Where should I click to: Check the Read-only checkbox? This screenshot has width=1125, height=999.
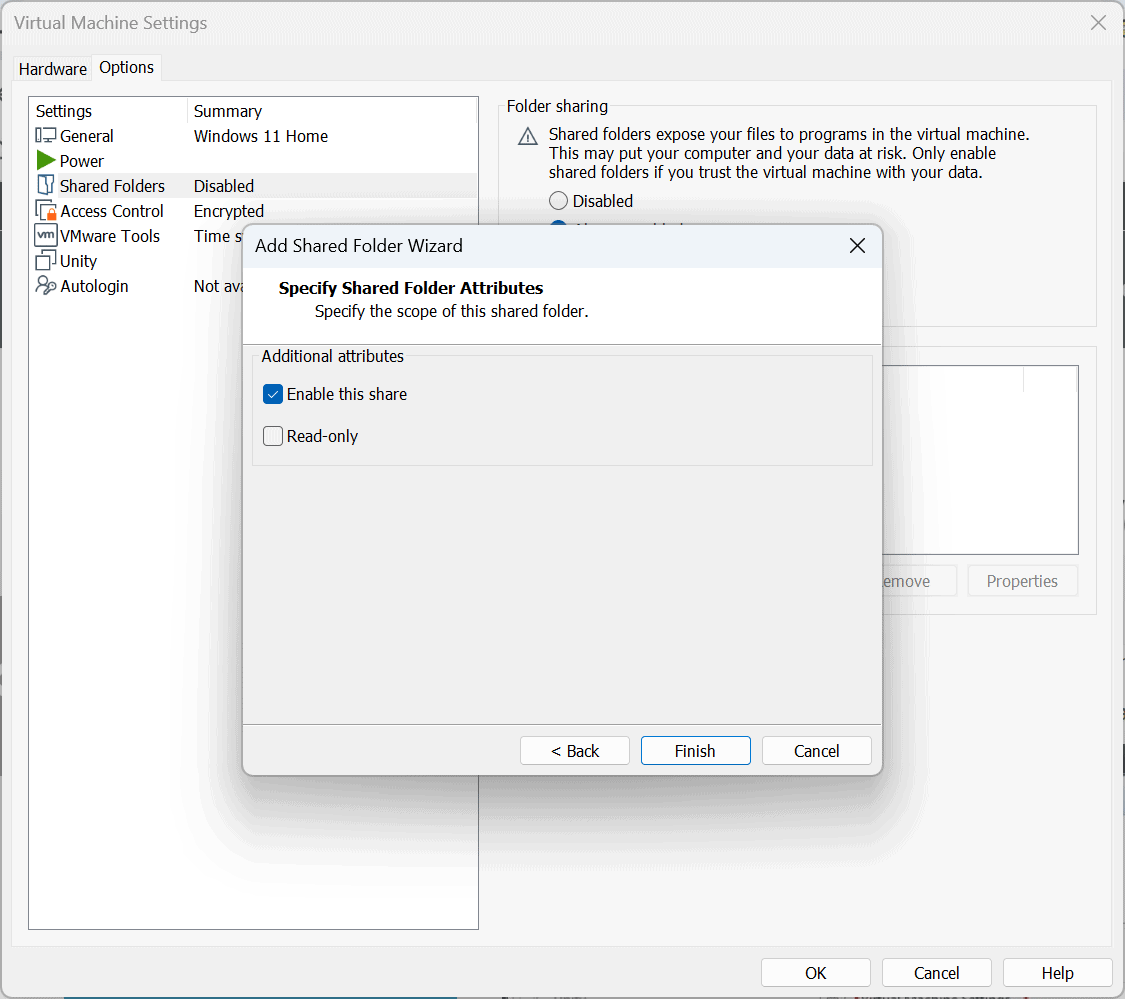coord(273,436)
